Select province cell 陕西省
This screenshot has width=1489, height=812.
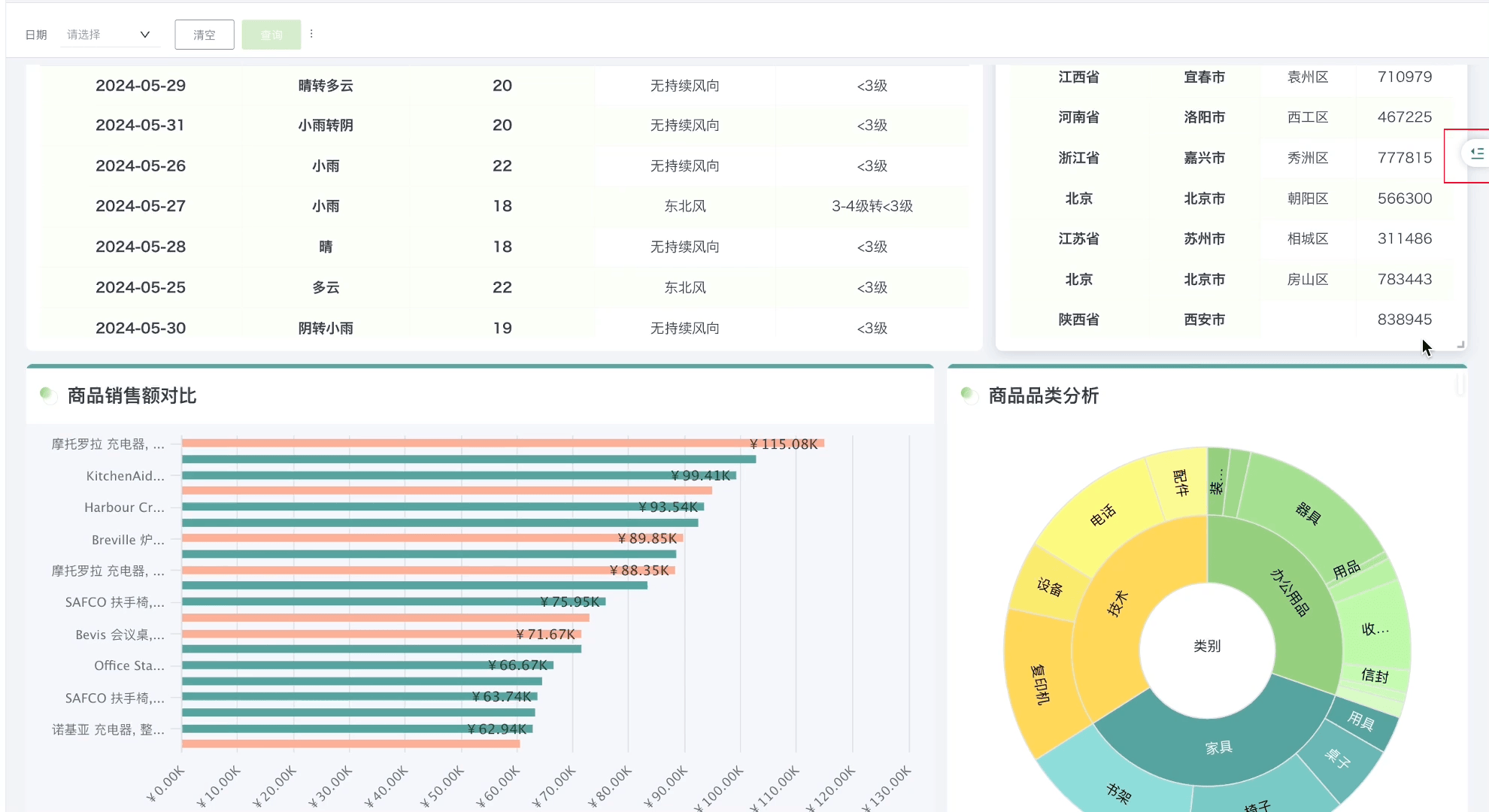[1079, 320]
